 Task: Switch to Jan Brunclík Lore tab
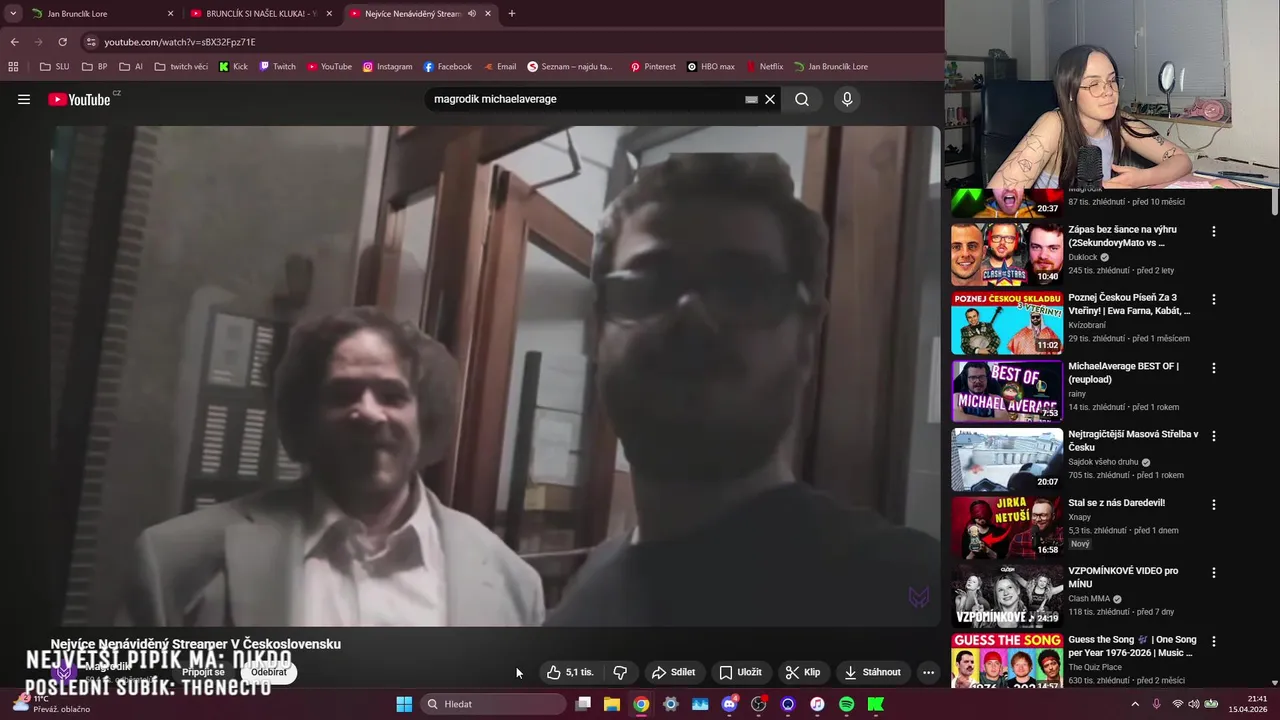click(102, 14)
